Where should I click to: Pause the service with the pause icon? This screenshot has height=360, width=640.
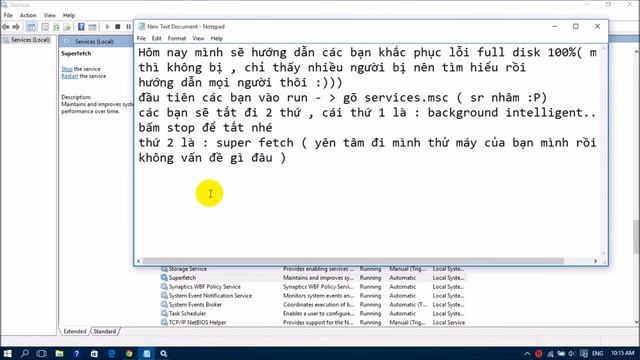129,27
